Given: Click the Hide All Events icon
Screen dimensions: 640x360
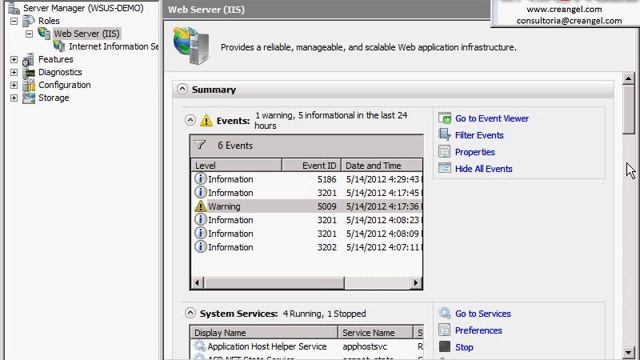Looking at the screenshot, I should [444, 168].
